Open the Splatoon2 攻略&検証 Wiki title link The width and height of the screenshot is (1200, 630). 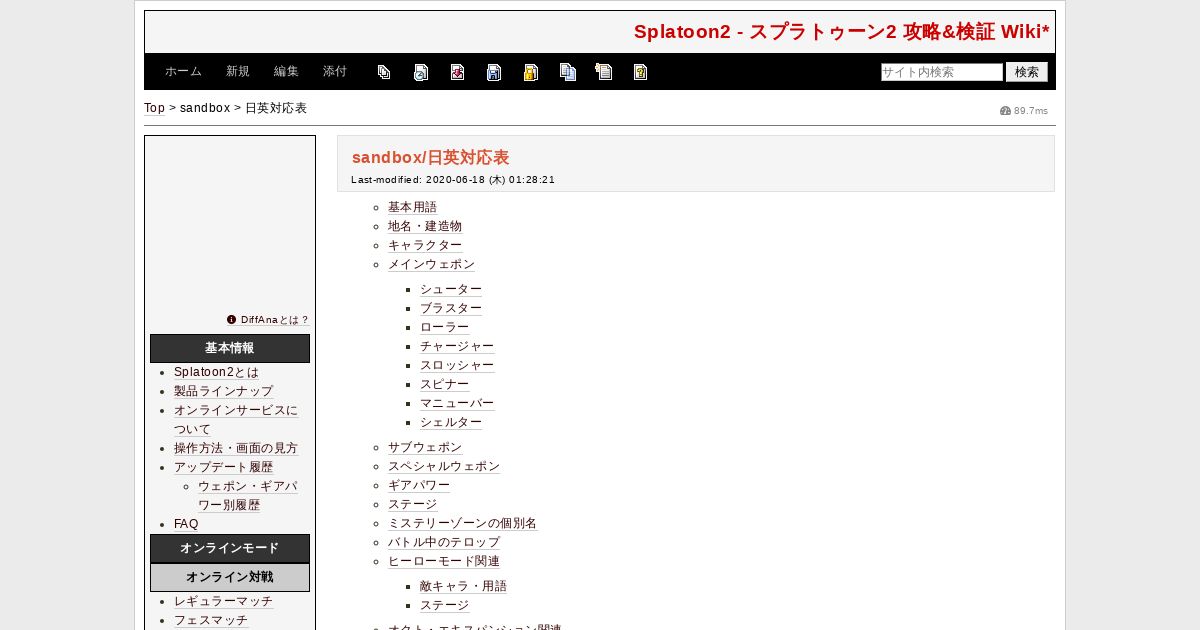[842, 32]
